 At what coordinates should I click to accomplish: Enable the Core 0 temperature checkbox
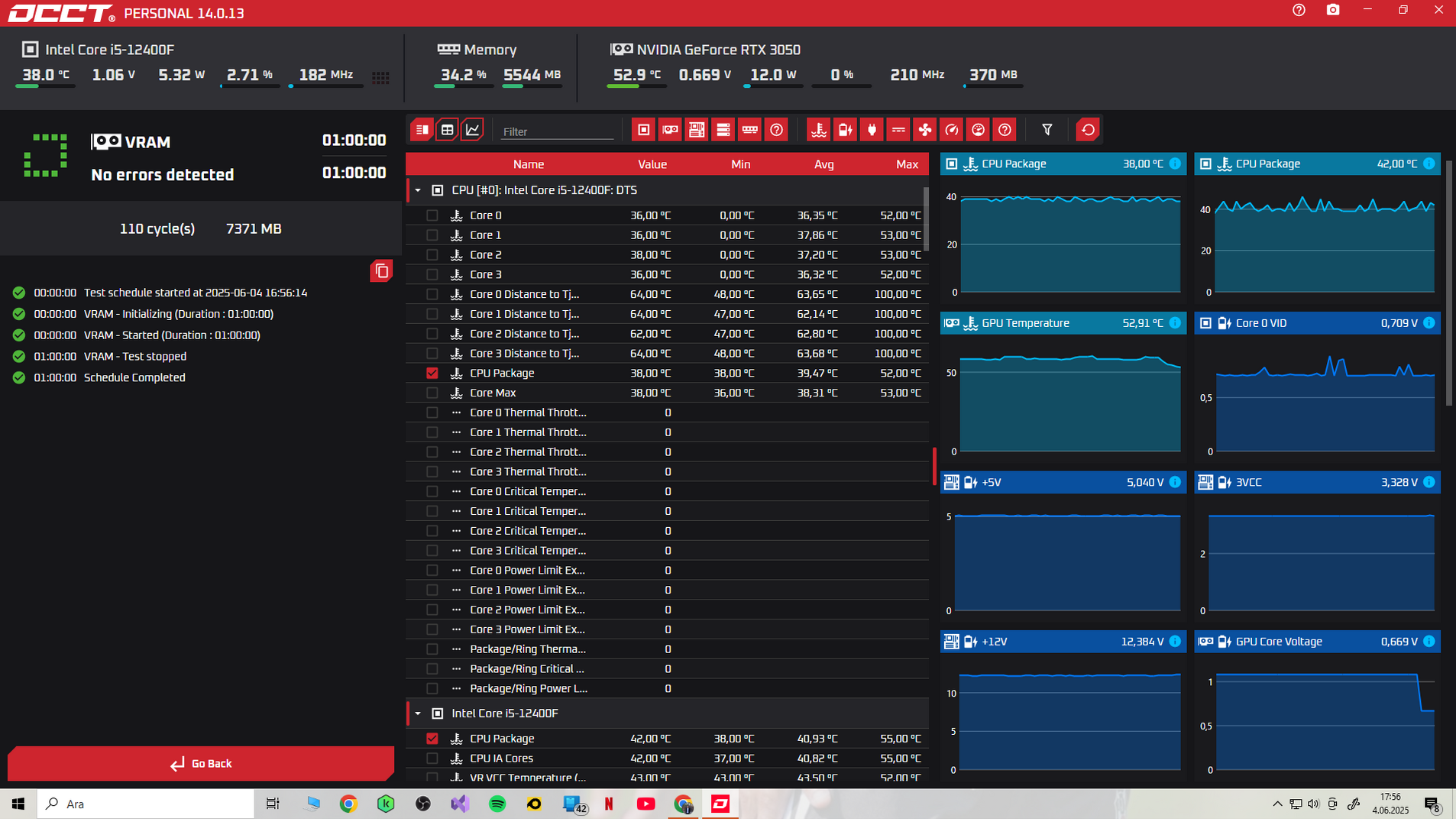(x=432, y=215)
